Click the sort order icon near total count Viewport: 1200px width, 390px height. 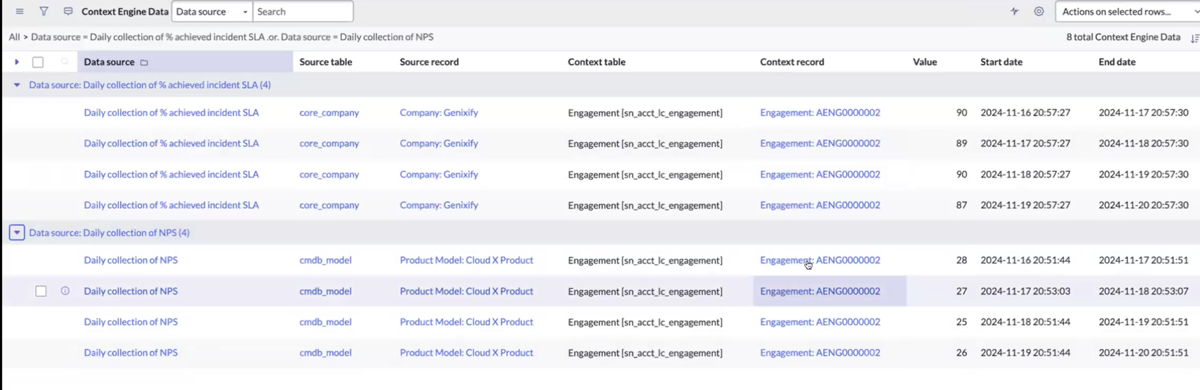click(x=1194, y=37)
